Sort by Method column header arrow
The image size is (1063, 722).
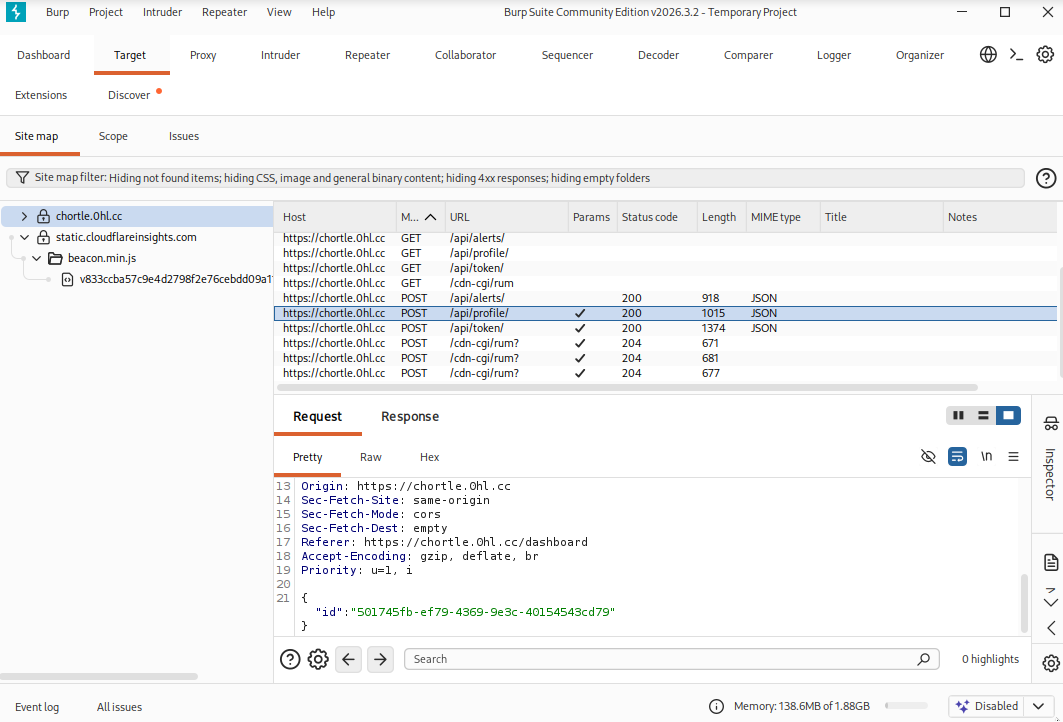tap(430, 217)
